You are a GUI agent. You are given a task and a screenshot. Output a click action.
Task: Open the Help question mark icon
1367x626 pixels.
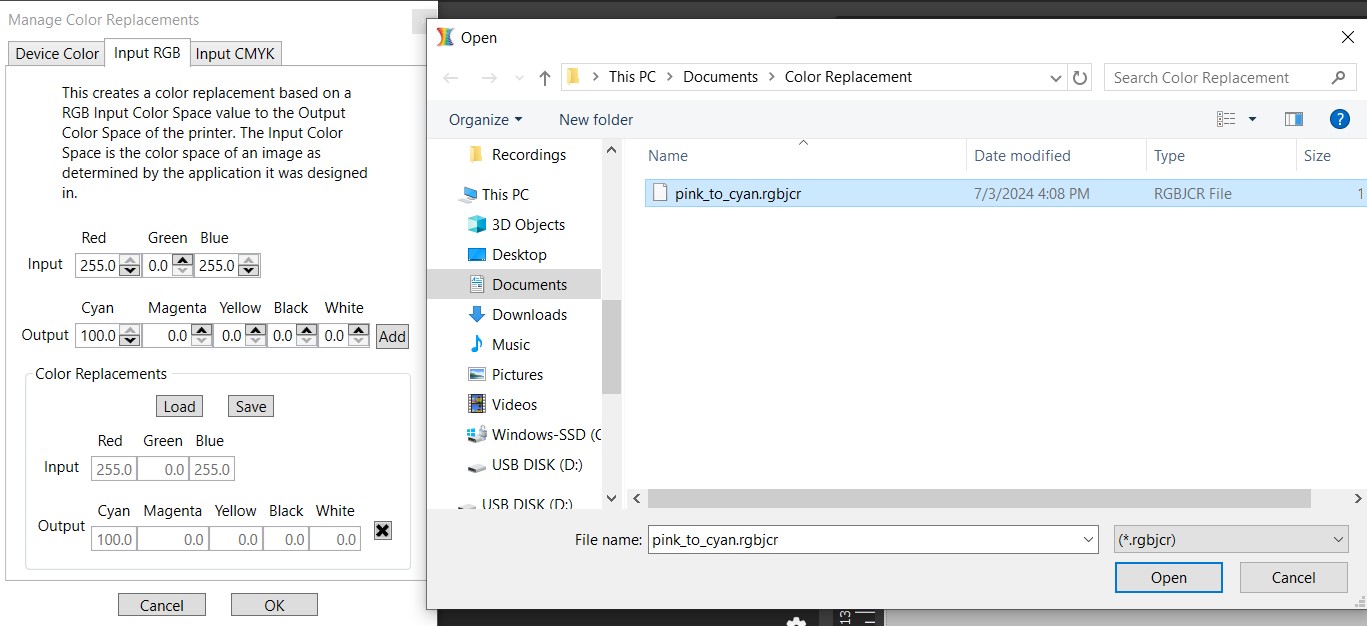pyautogui.click(x=1340, y=119)
